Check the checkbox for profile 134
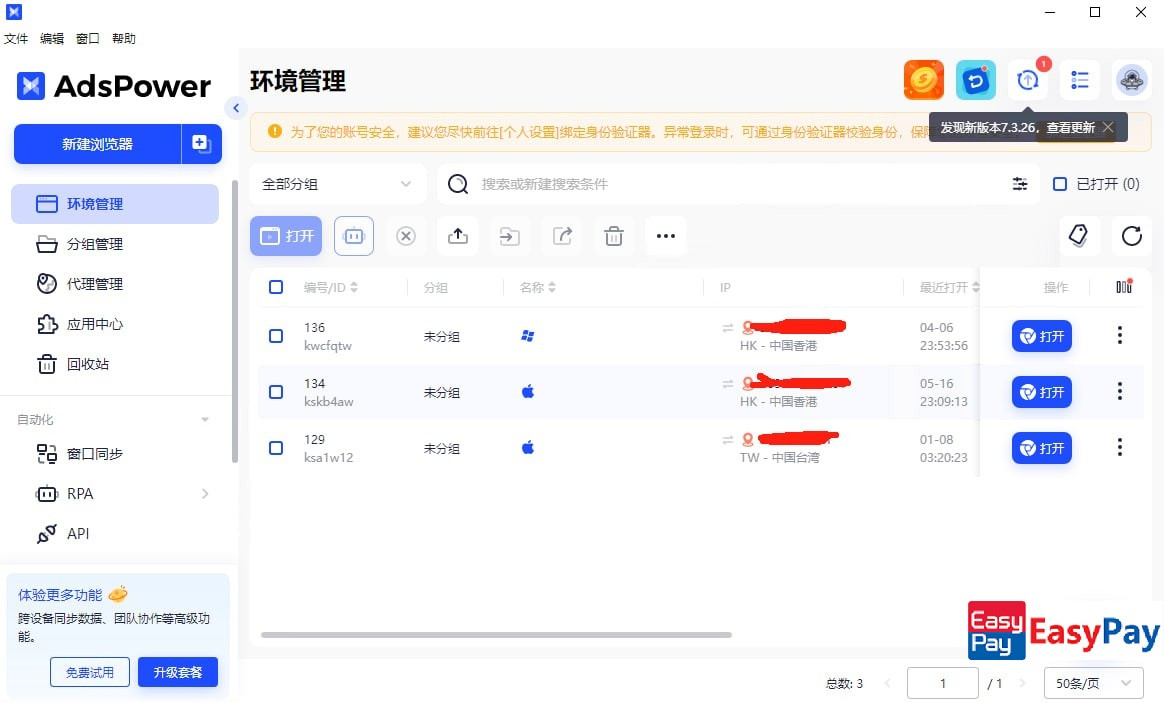This screenshot has width=1164, height=703. (x=276, y=392)
